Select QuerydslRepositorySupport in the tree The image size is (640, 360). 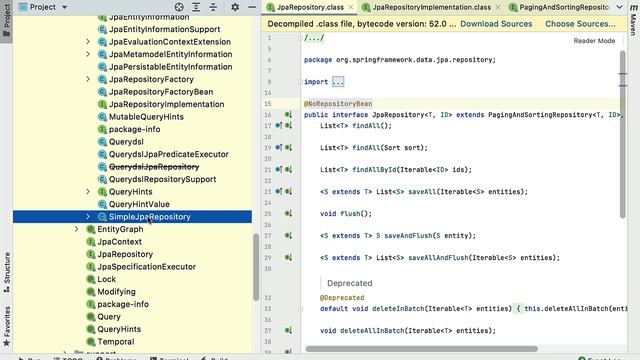pos(162,179)
